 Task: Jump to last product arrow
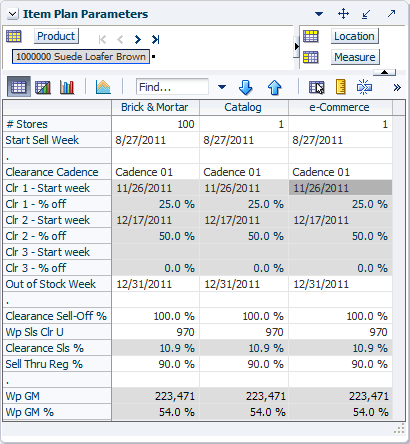click(155, 40)
